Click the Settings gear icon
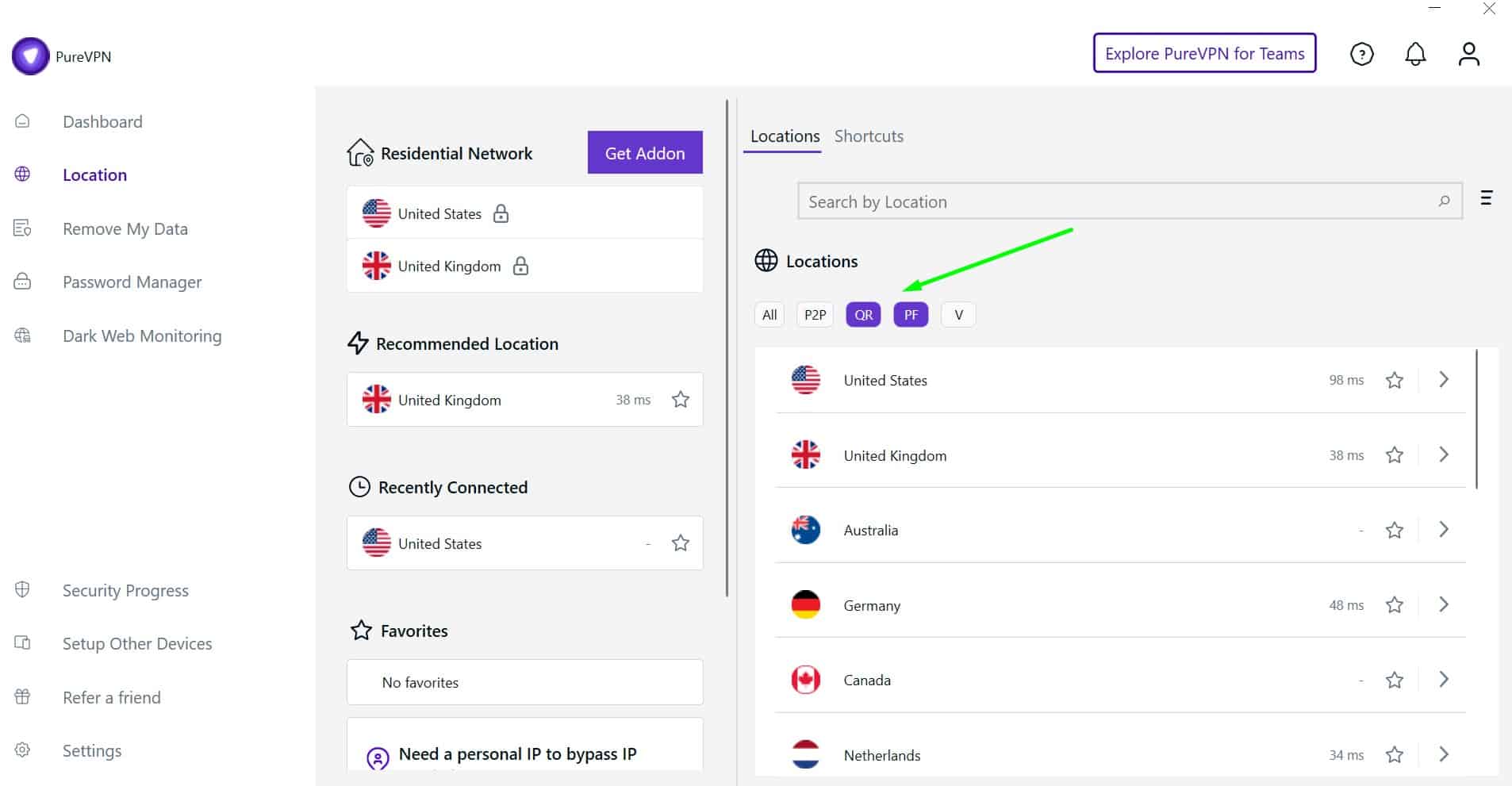The width and height of the screenshot is (1512, 786). 22,750
